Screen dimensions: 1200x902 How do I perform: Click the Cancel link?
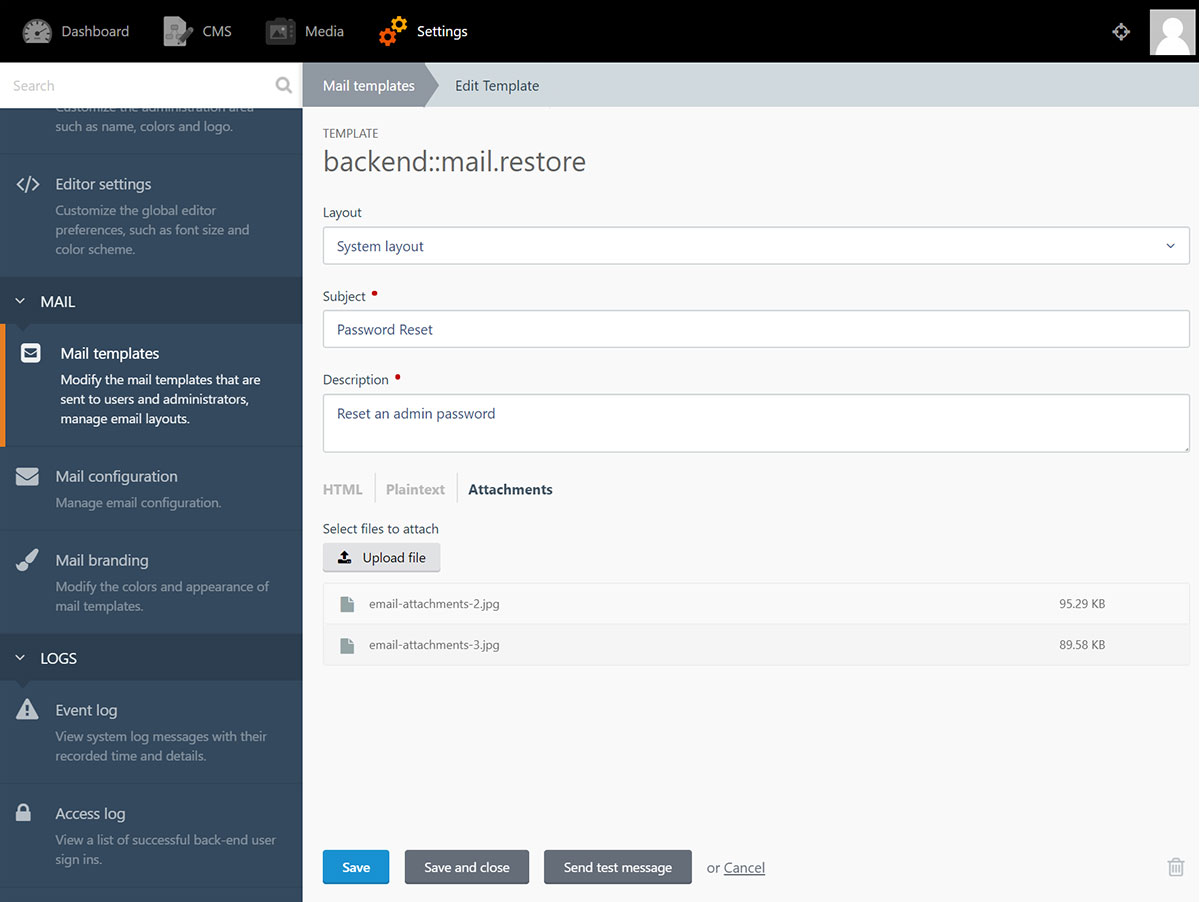(x=744, y=868)
